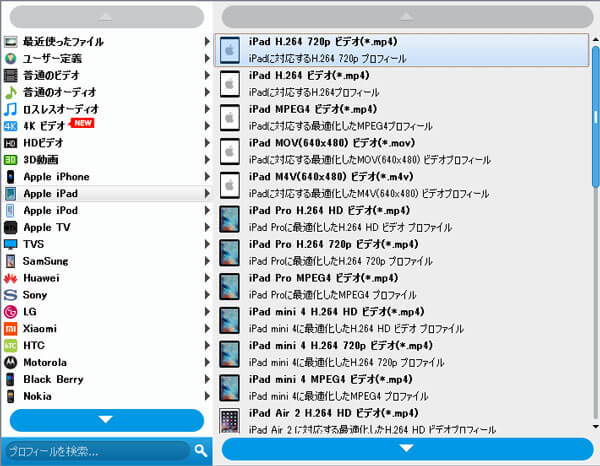This screenshot has width=600, height=466.
Task: Select iPad Pro H.264 HD thumbnail
Action: coord(230,219)
